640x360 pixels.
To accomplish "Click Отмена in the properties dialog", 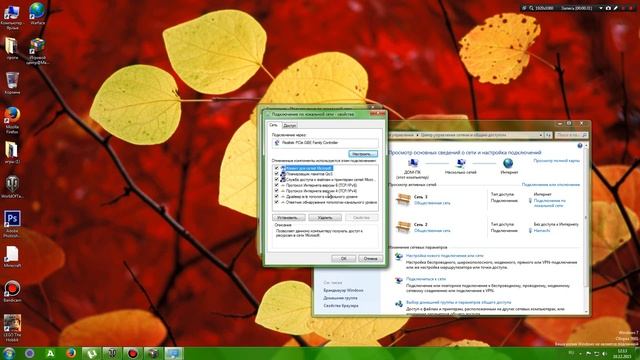I will 370,258.
